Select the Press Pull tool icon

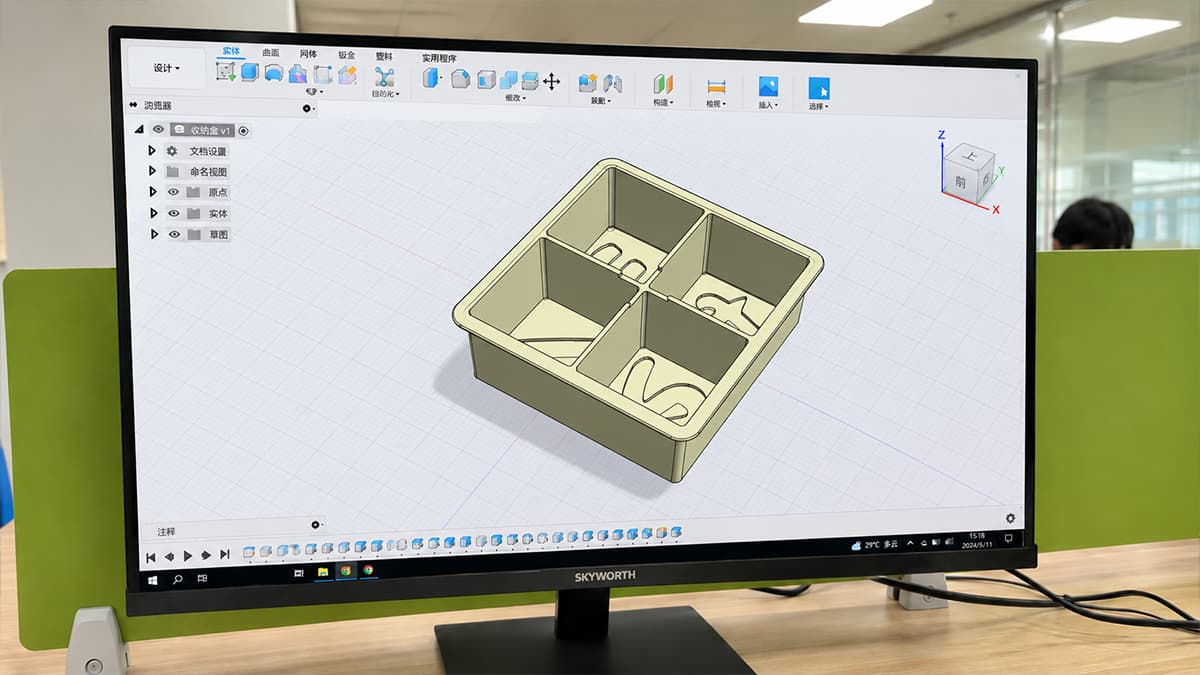tap(432, 78)
